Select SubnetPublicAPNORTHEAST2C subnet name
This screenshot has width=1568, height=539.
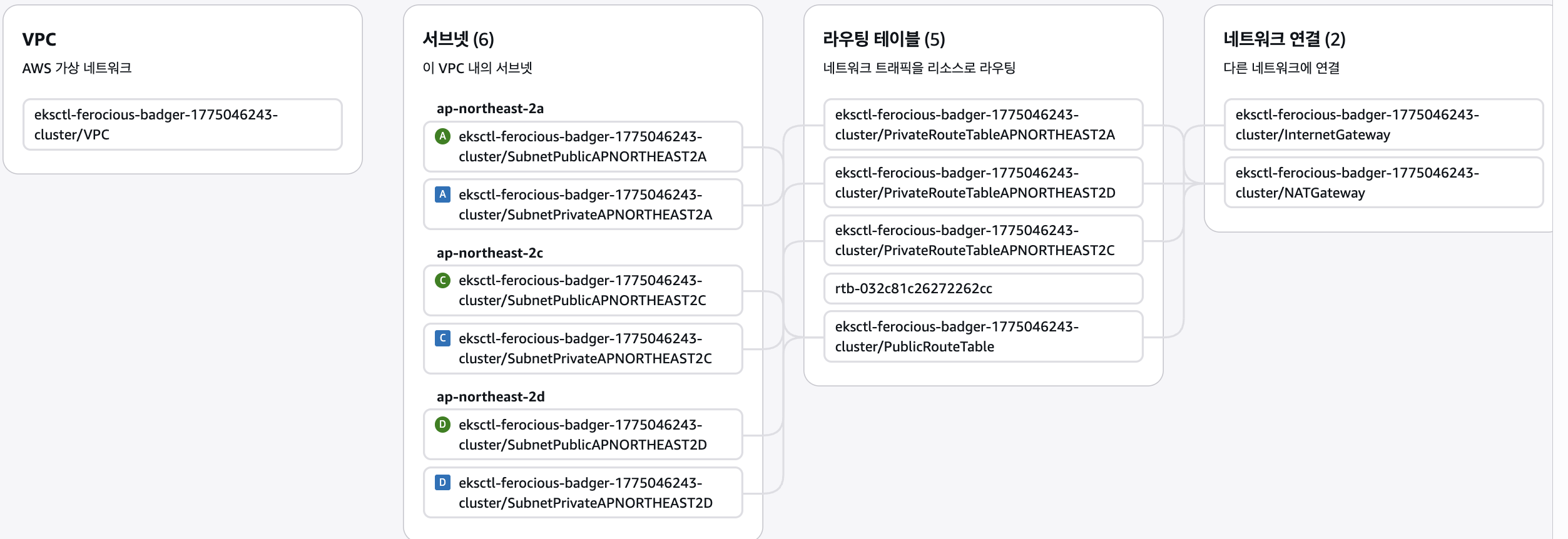(x=583, y=290)
